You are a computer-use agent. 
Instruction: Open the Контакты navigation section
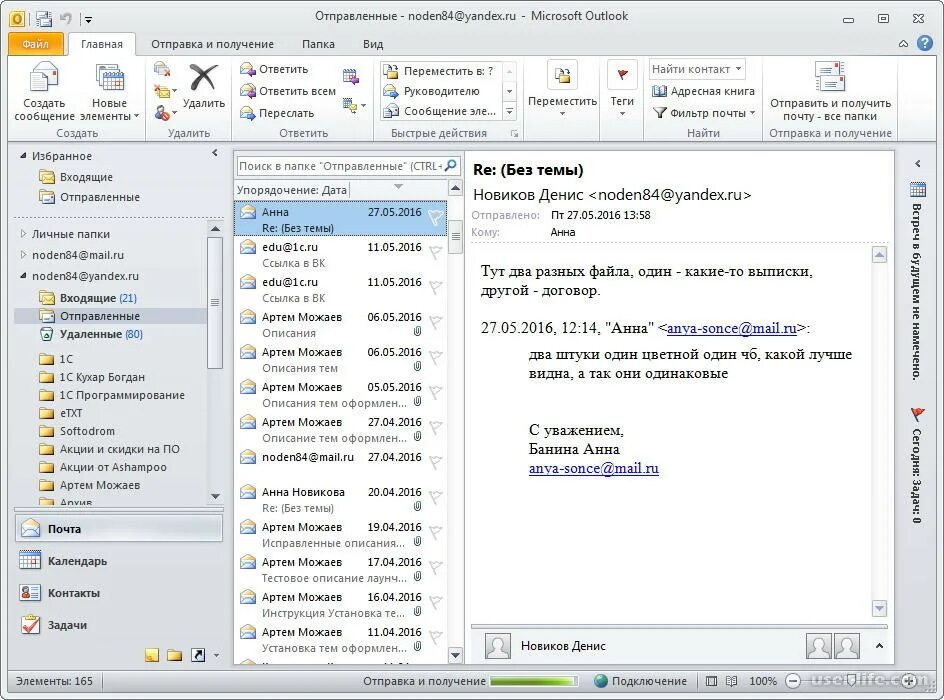119,593
